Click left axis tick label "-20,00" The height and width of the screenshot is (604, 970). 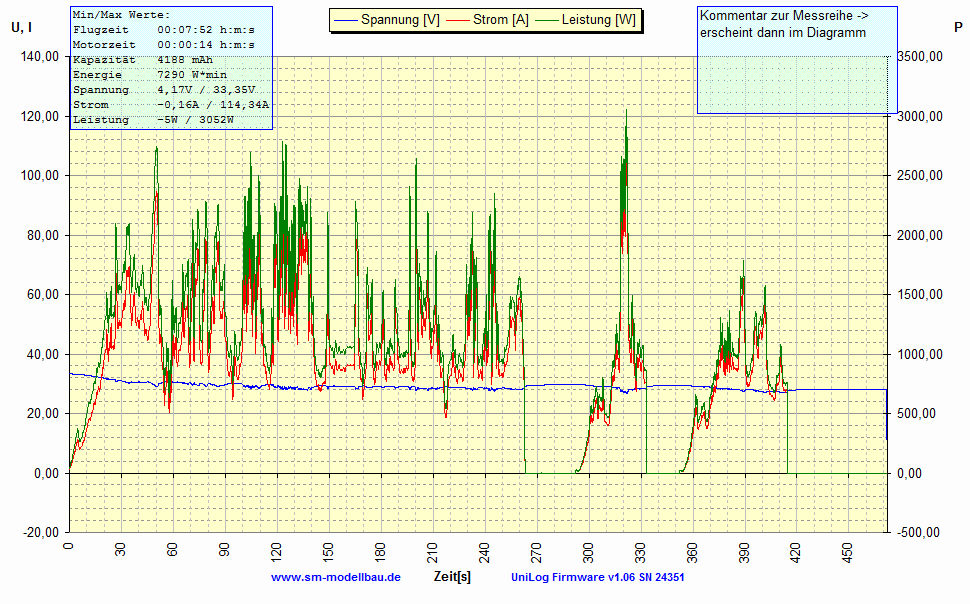pos(41,533)
